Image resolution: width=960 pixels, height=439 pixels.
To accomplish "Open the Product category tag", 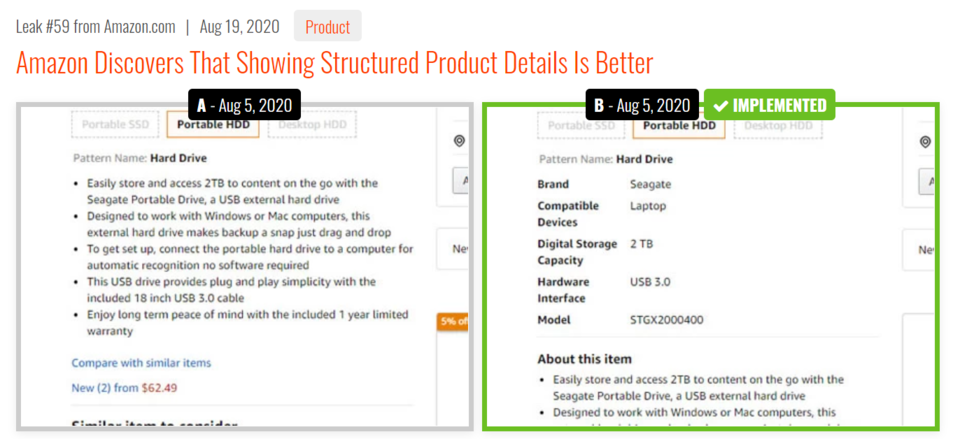I will coord(327,27).
